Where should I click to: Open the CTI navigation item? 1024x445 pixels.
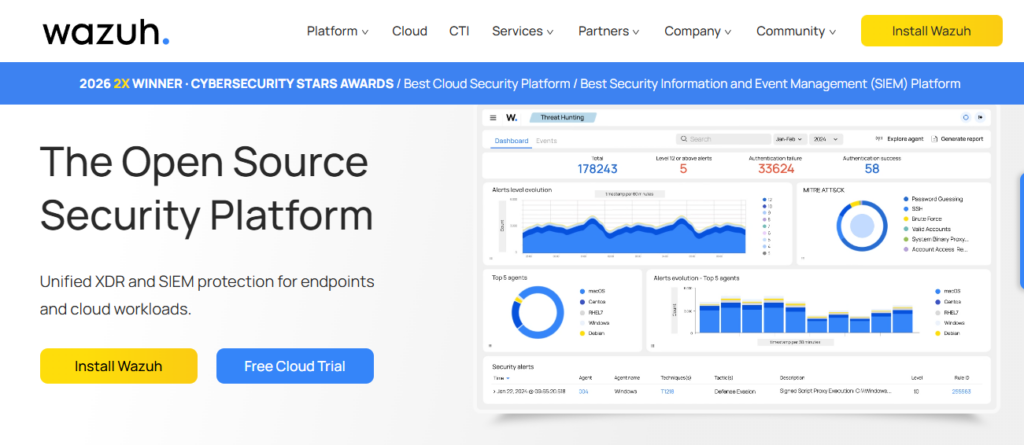click(x=459, y=31)
